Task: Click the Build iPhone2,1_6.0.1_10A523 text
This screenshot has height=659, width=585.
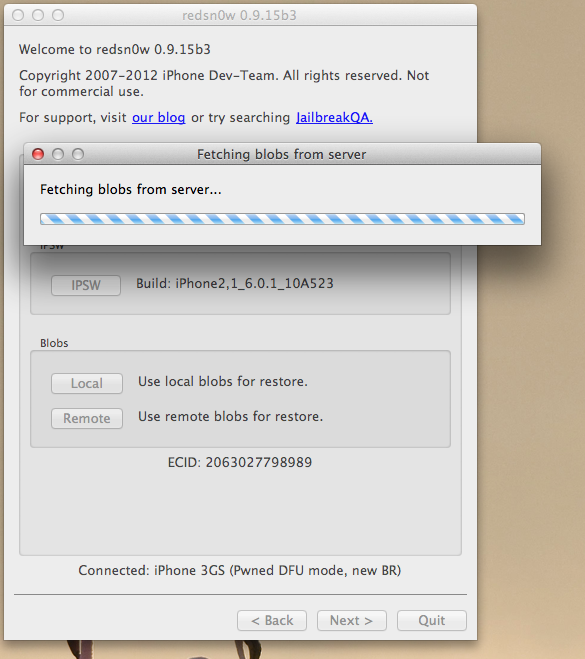Action: (235, 284)
